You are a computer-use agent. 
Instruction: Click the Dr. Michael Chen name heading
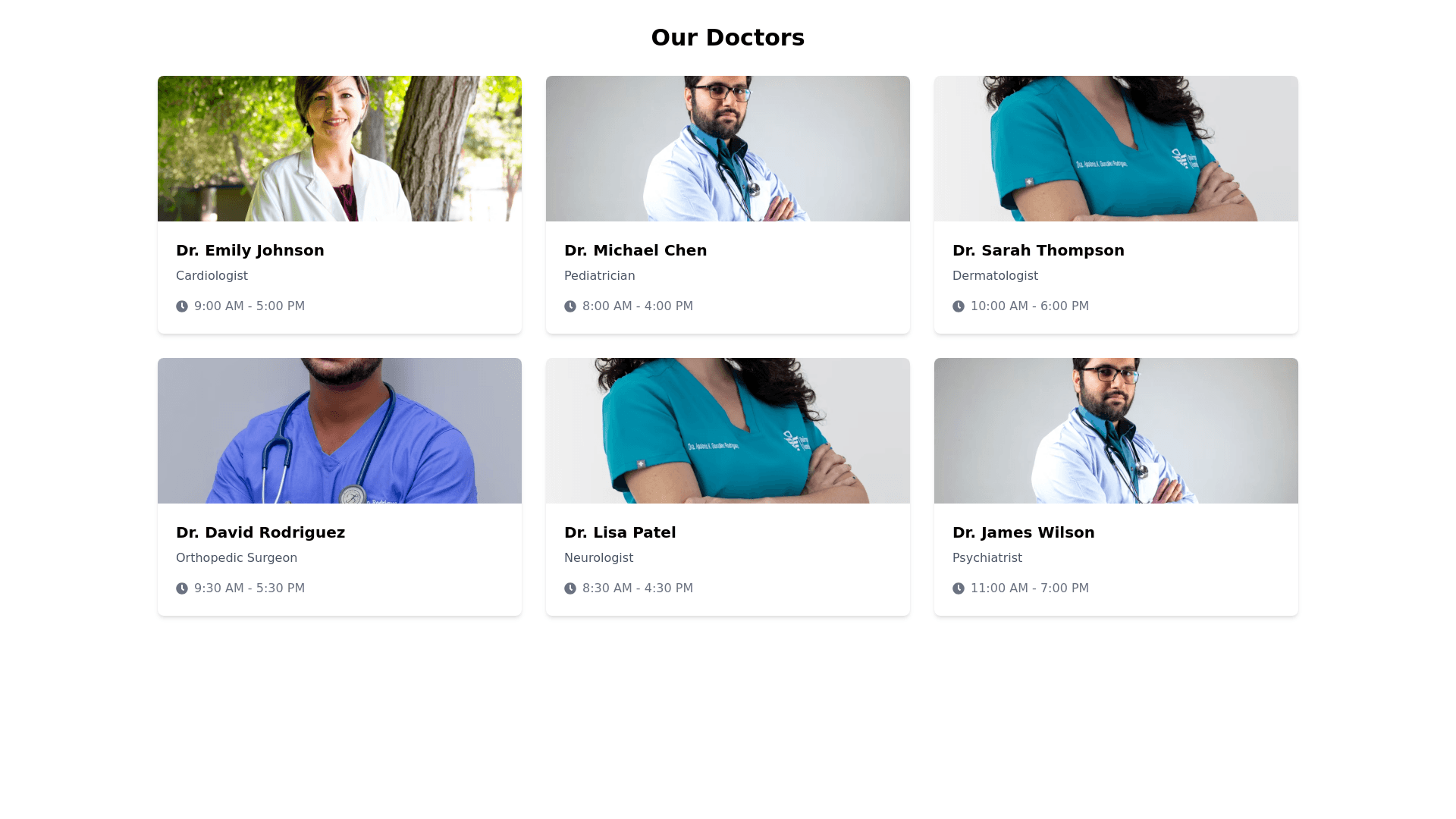[635, 250]
